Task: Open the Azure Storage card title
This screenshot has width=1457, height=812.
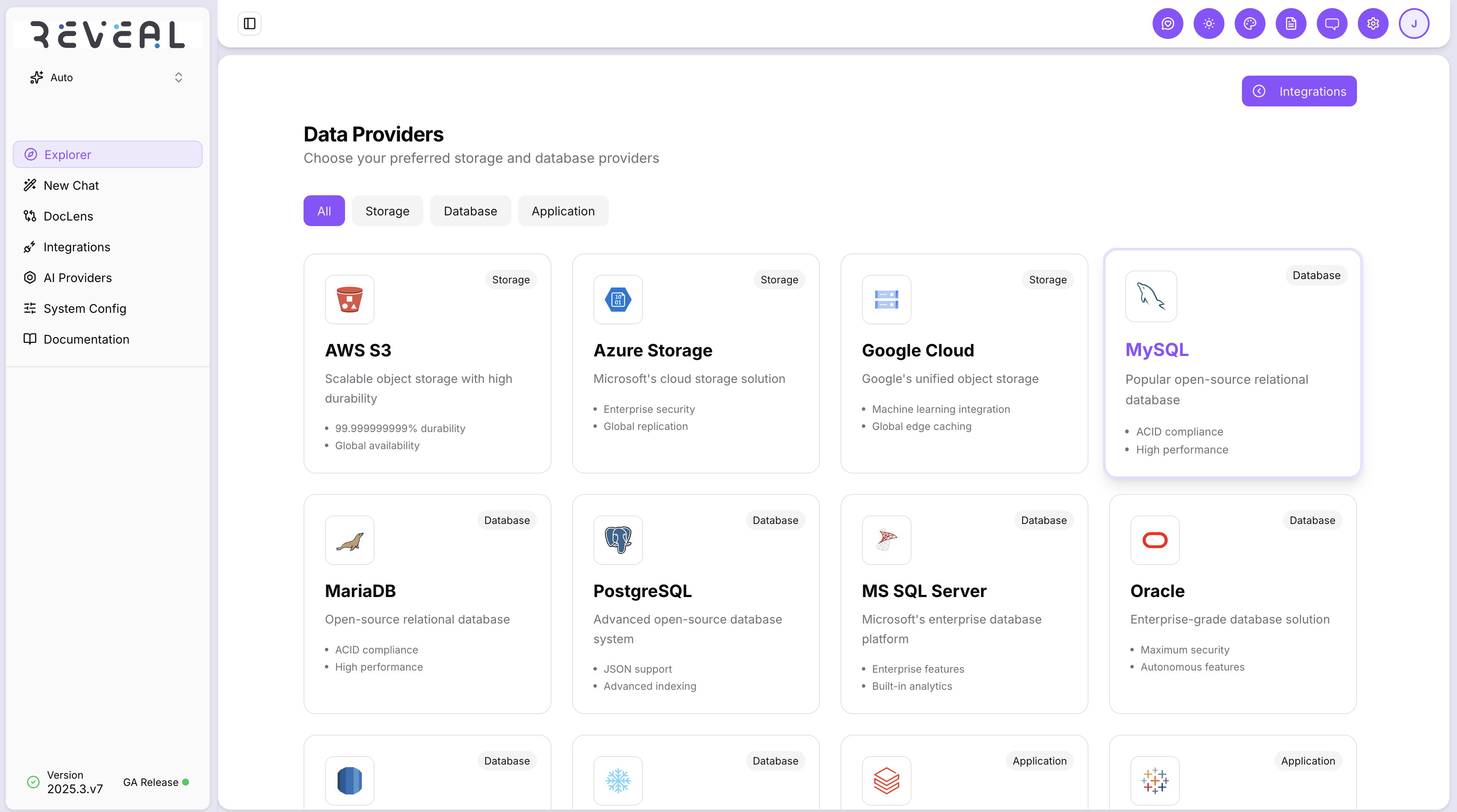Action: (x=653, y=350)
